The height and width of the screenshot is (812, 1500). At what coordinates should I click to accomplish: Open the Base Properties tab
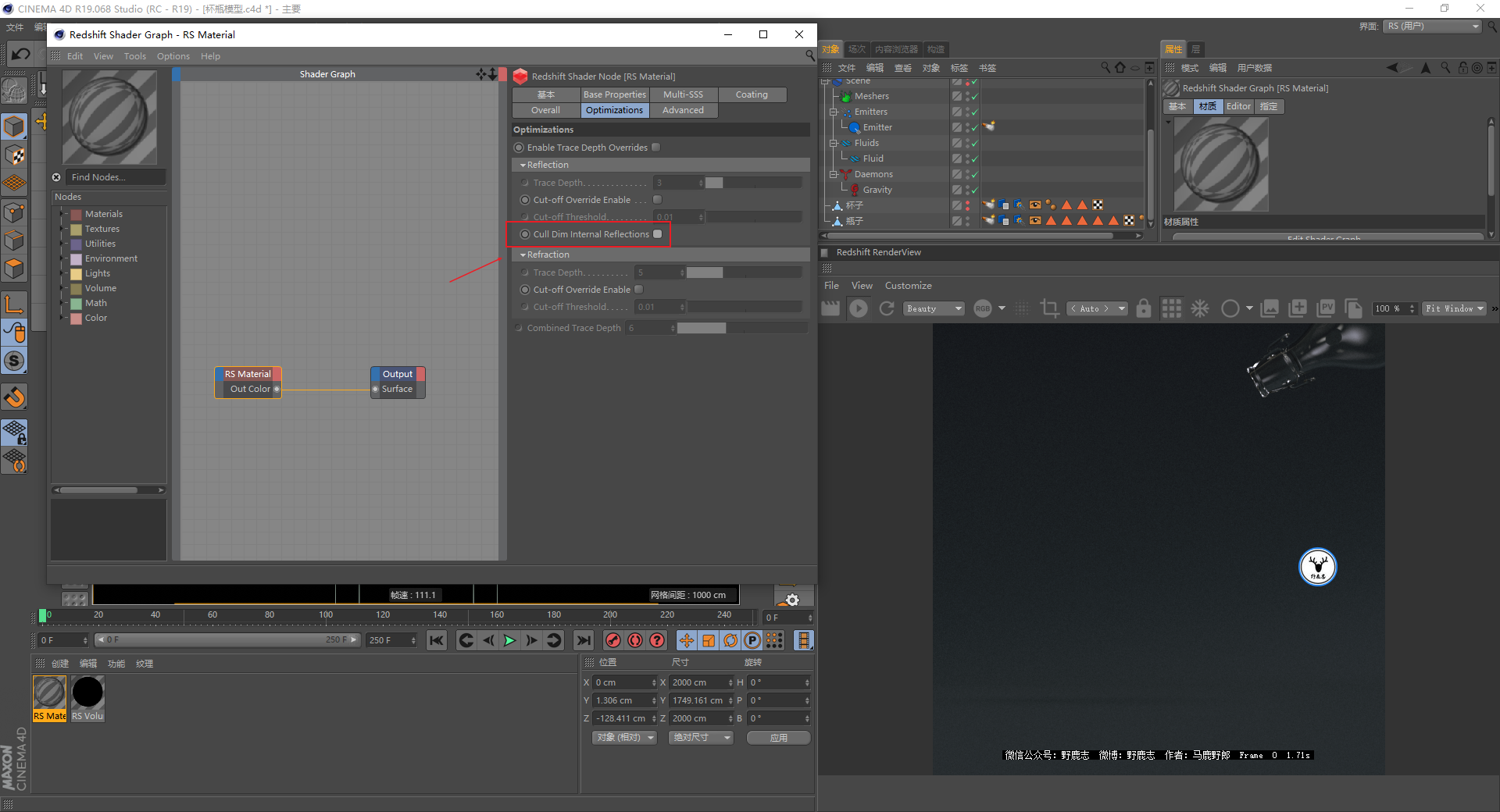[x=615, y=94]
